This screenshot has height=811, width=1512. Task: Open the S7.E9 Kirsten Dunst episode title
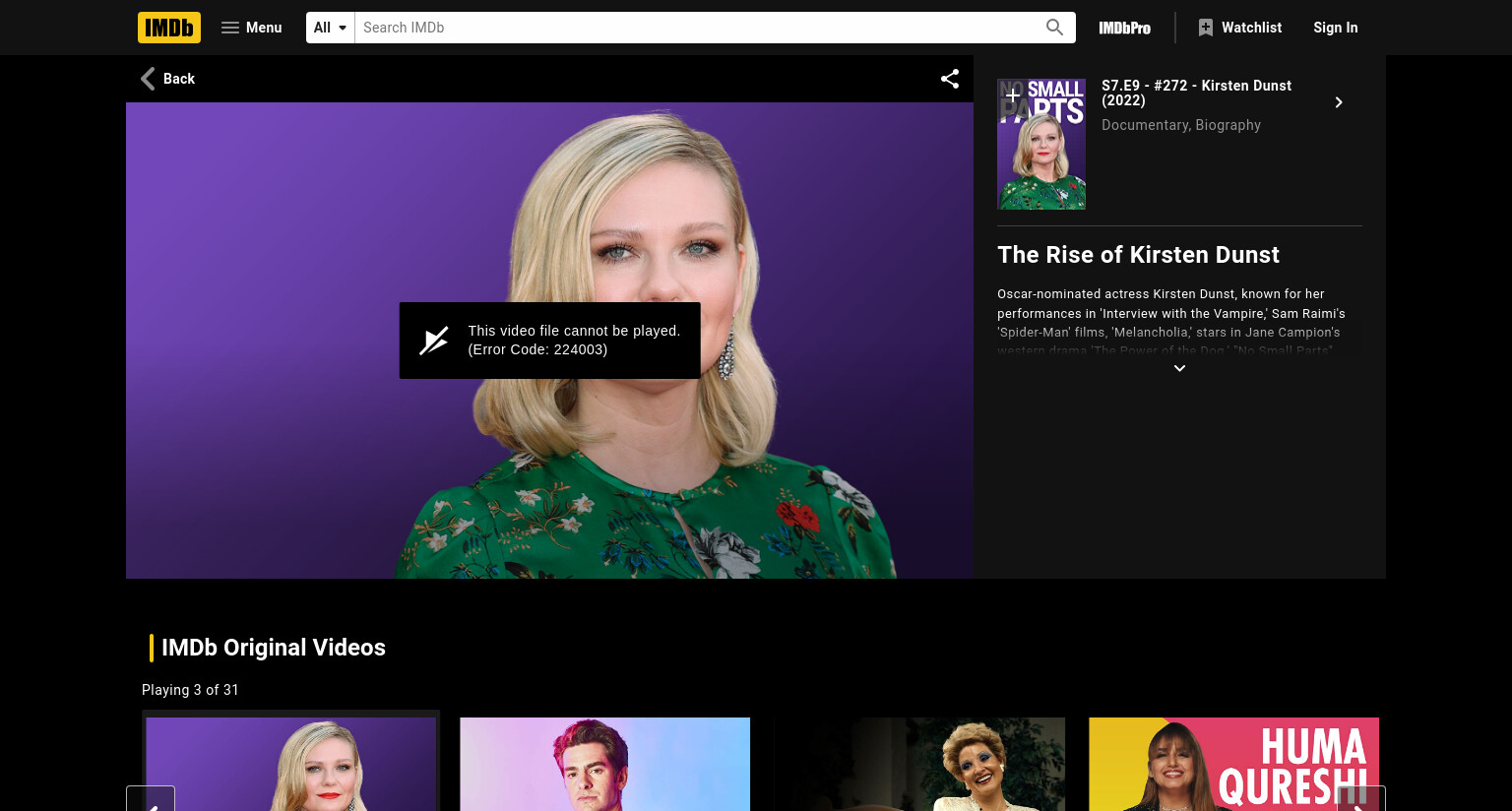point(1196,93)
